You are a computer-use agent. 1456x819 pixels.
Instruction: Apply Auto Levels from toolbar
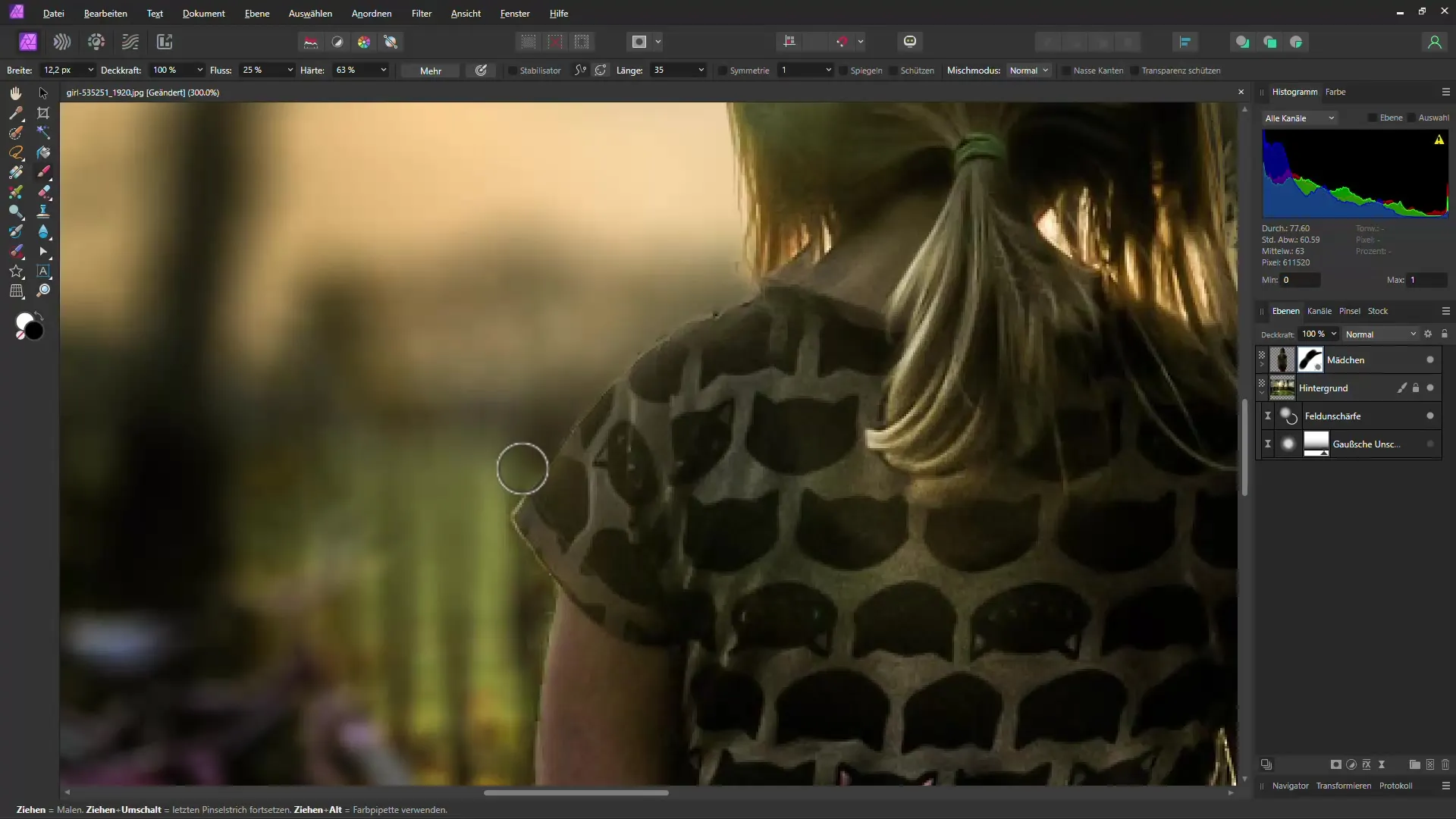click(x=311, y=42)
